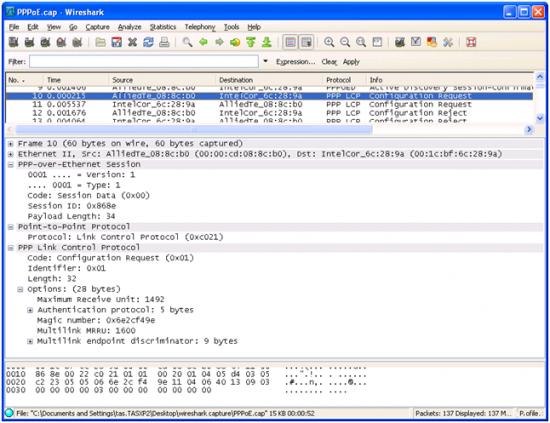Open the Edit menu
This screenshot has height=423, width=550.
(x=33, y=27)
